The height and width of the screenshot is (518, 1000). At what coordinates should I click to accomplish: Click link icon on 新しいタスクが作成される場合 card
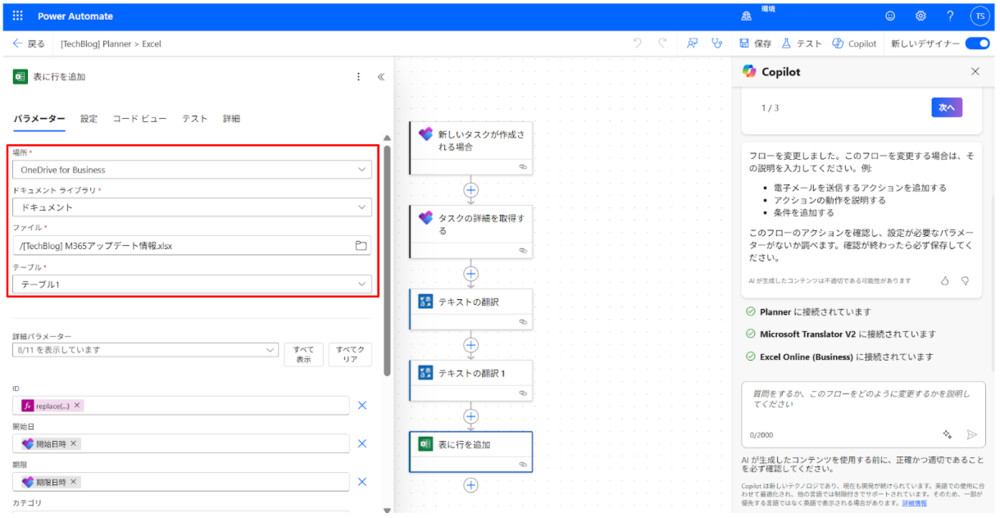(523, 166)
